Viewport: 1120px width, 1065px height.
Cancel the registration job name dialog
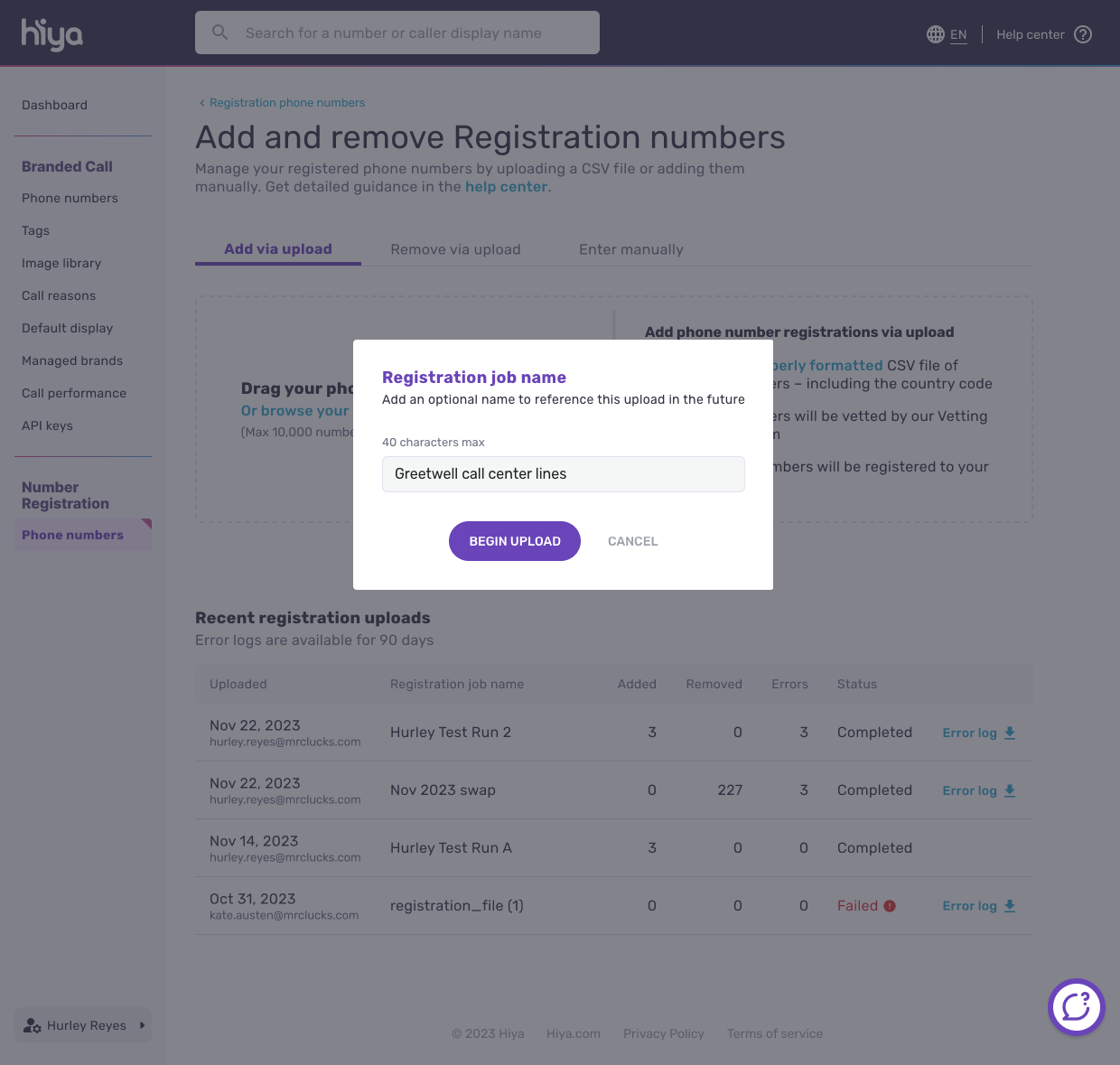[x=632, y=541]
